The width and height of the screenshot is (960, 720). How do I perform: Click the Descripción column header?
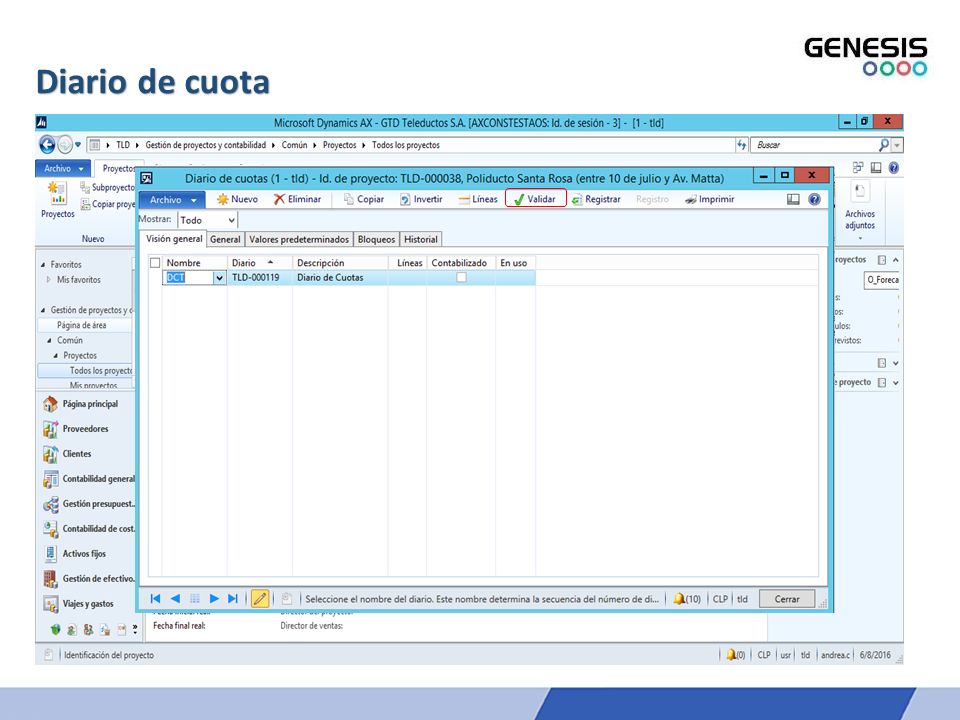click(340, 263)
